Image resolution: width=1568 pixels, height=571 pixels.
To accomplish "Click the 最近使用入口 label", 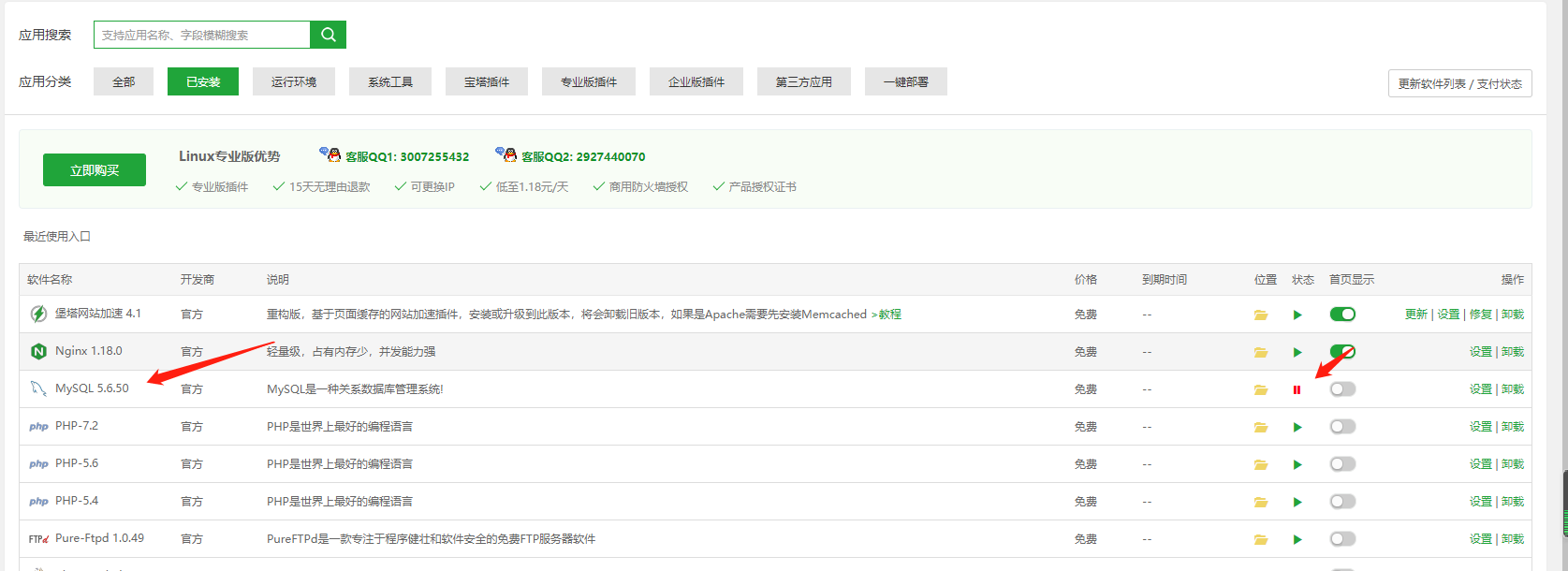I will pos(57,237).
